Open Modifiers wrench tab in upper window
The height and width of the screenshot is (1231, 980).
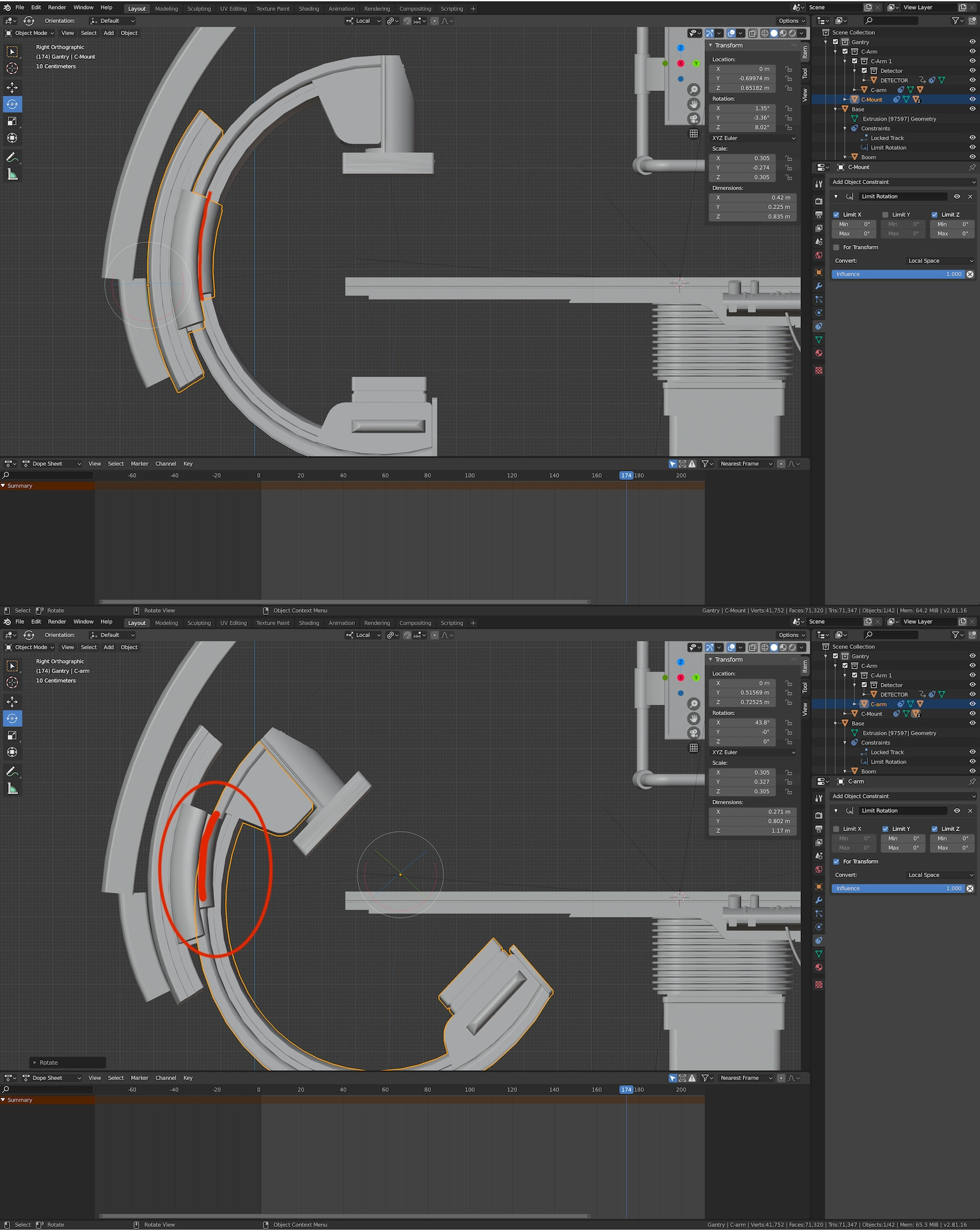[x=819, y=286]
